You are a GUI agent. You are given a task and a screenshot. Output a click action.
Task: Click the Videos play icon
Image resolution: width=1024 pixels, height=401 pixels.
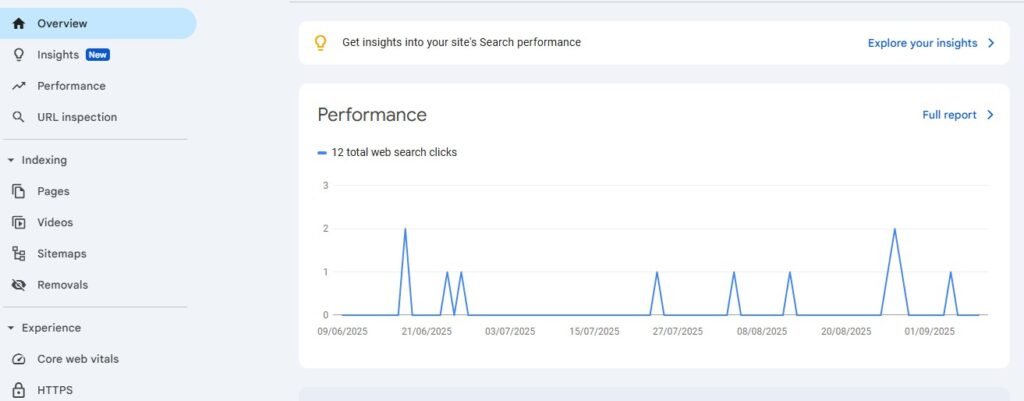[18, 222]
